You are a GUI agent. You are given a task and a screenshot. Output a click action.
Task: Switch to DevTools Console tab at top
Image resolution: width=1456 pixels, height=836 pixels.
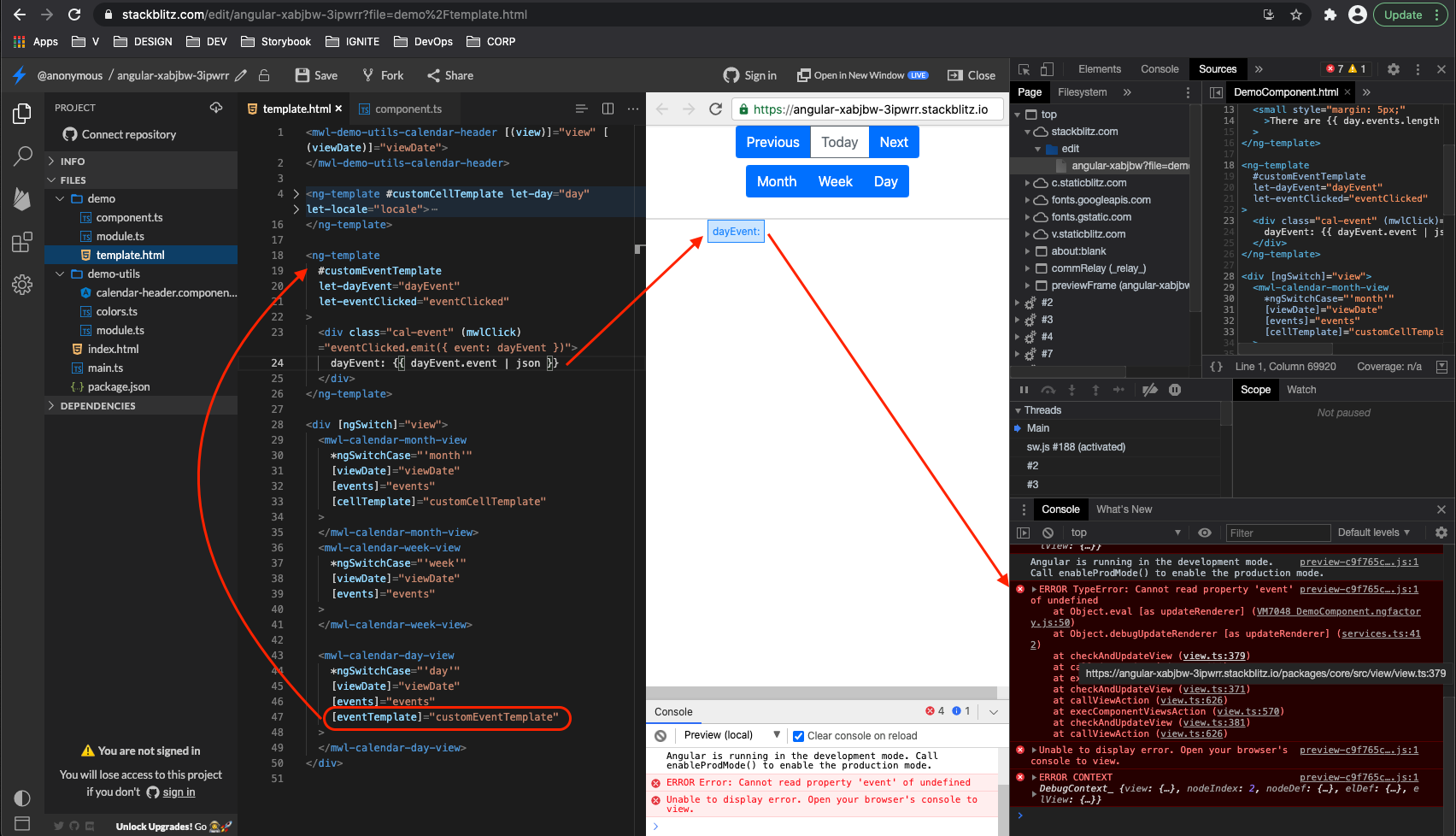click(x=1160, y=69)
